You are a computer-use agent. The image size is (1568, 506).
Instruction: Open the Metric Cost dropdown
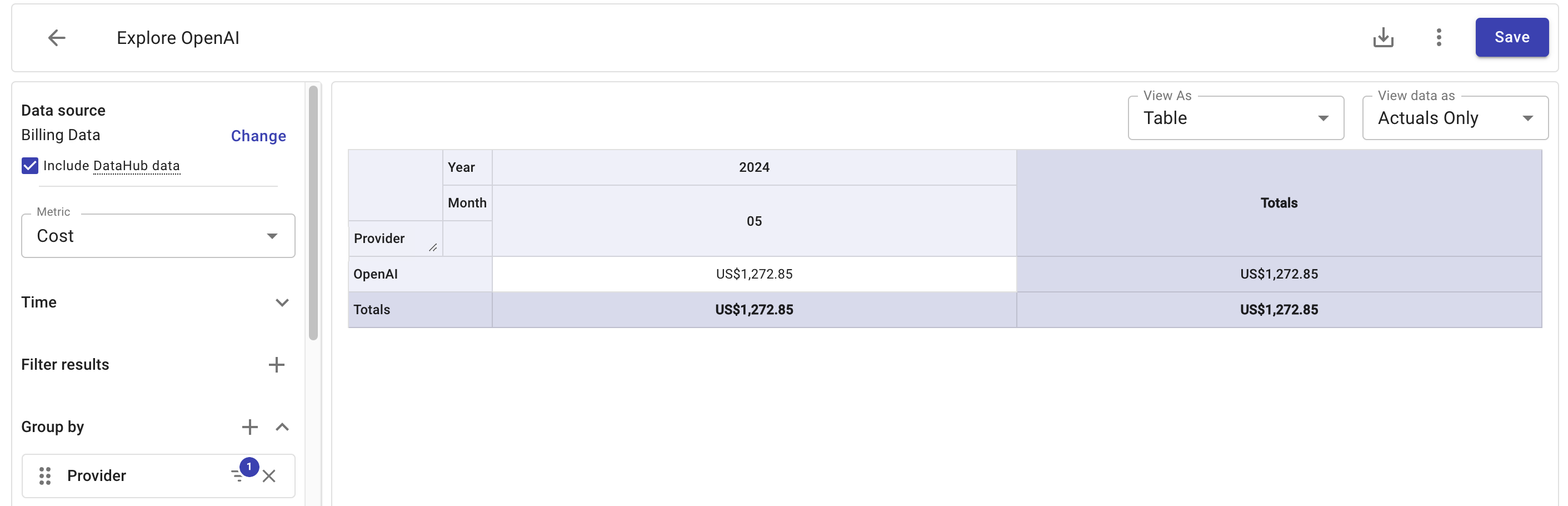tap(158, 236)
